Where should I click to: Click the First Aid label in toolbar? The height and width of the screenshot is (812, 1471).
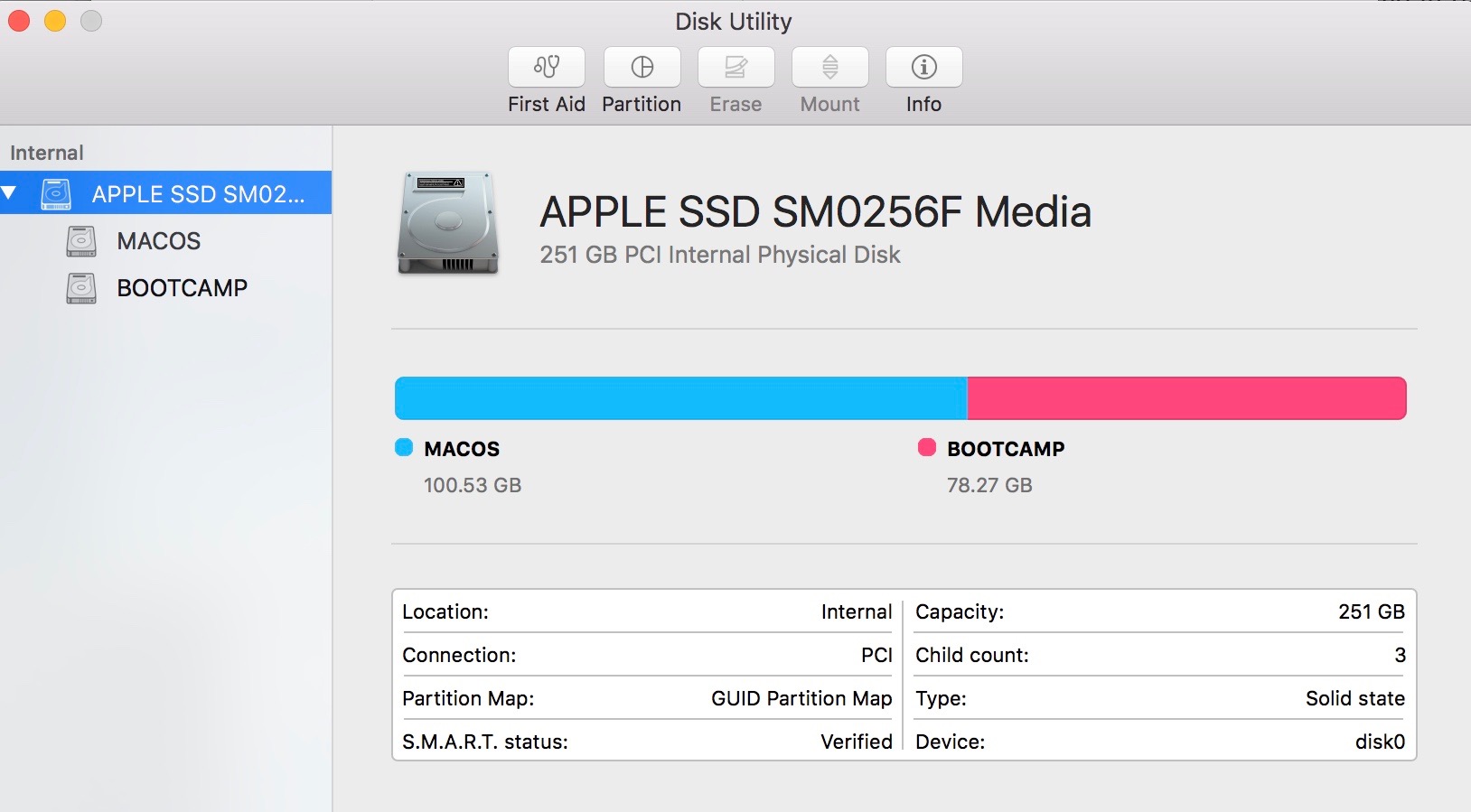click(x=547, y=105)
